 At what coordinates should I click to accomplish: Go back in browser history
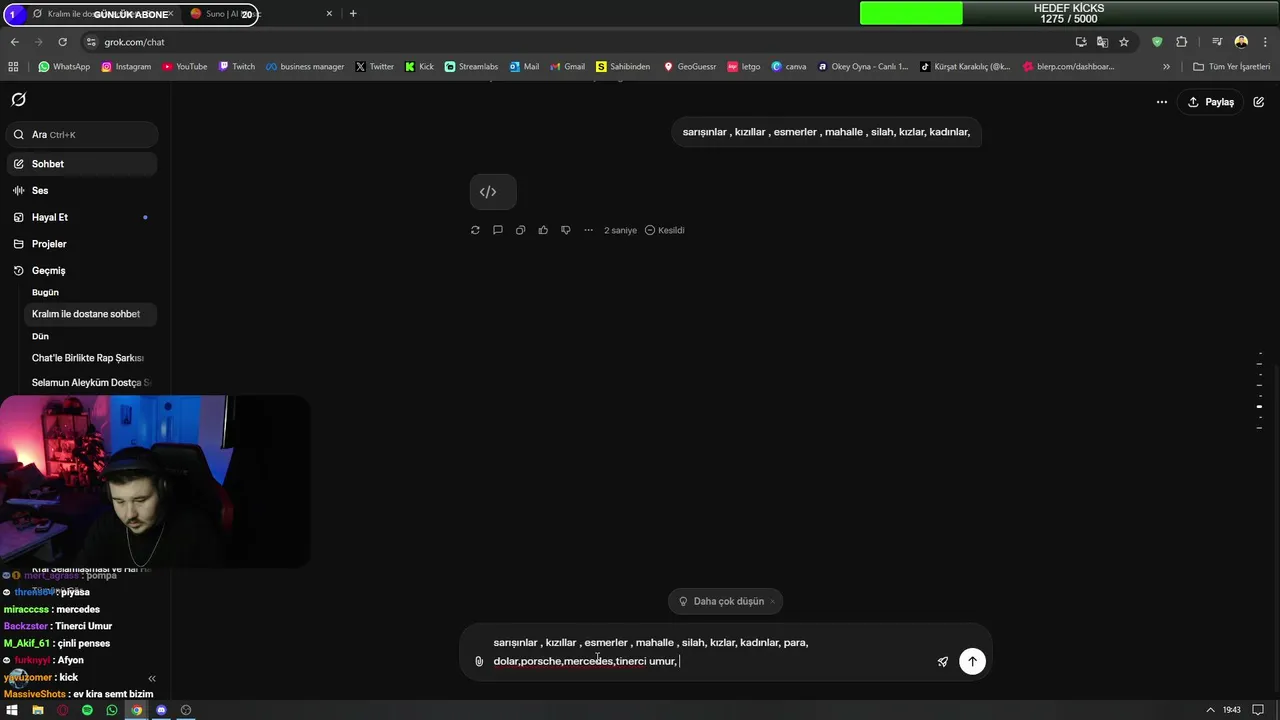point(14,42)
